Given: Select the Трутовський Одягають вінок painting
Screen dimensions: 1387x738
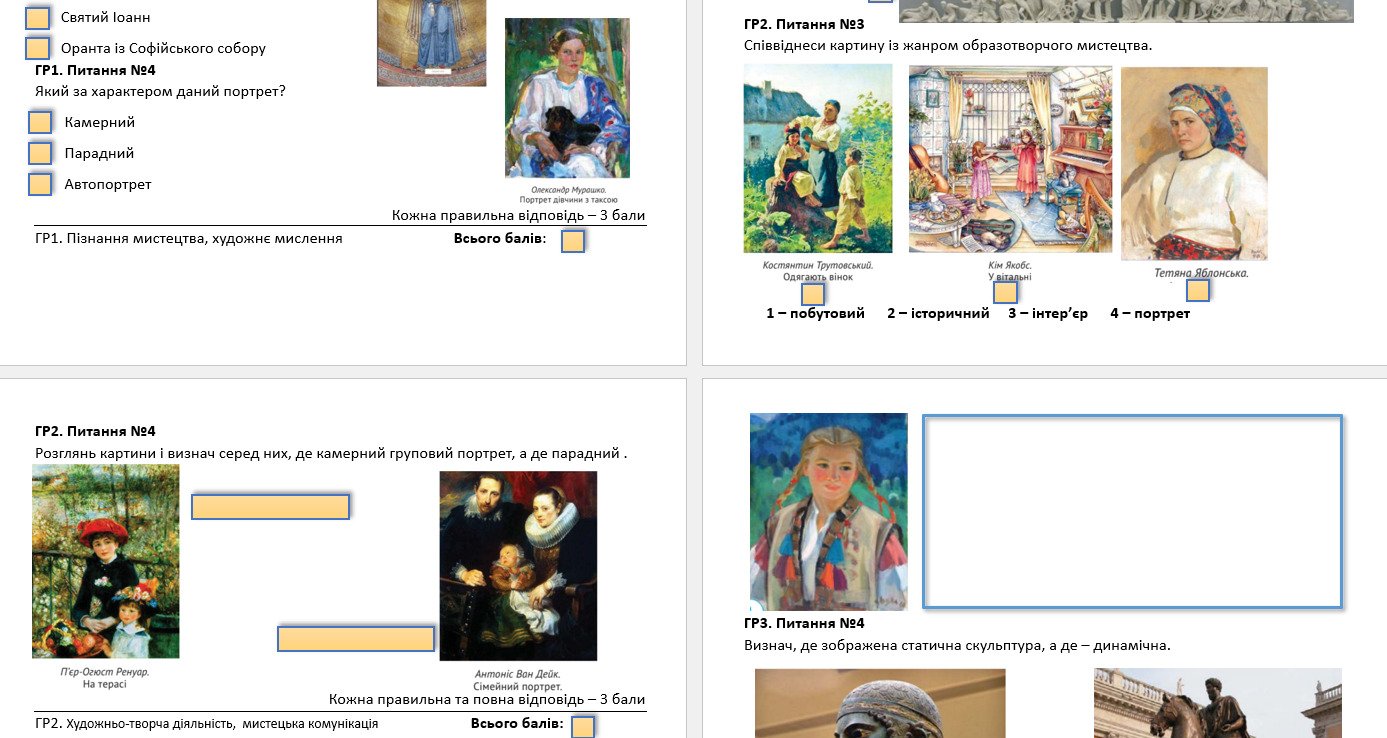Looking at the screenshot, I should [x=818, y=158].
